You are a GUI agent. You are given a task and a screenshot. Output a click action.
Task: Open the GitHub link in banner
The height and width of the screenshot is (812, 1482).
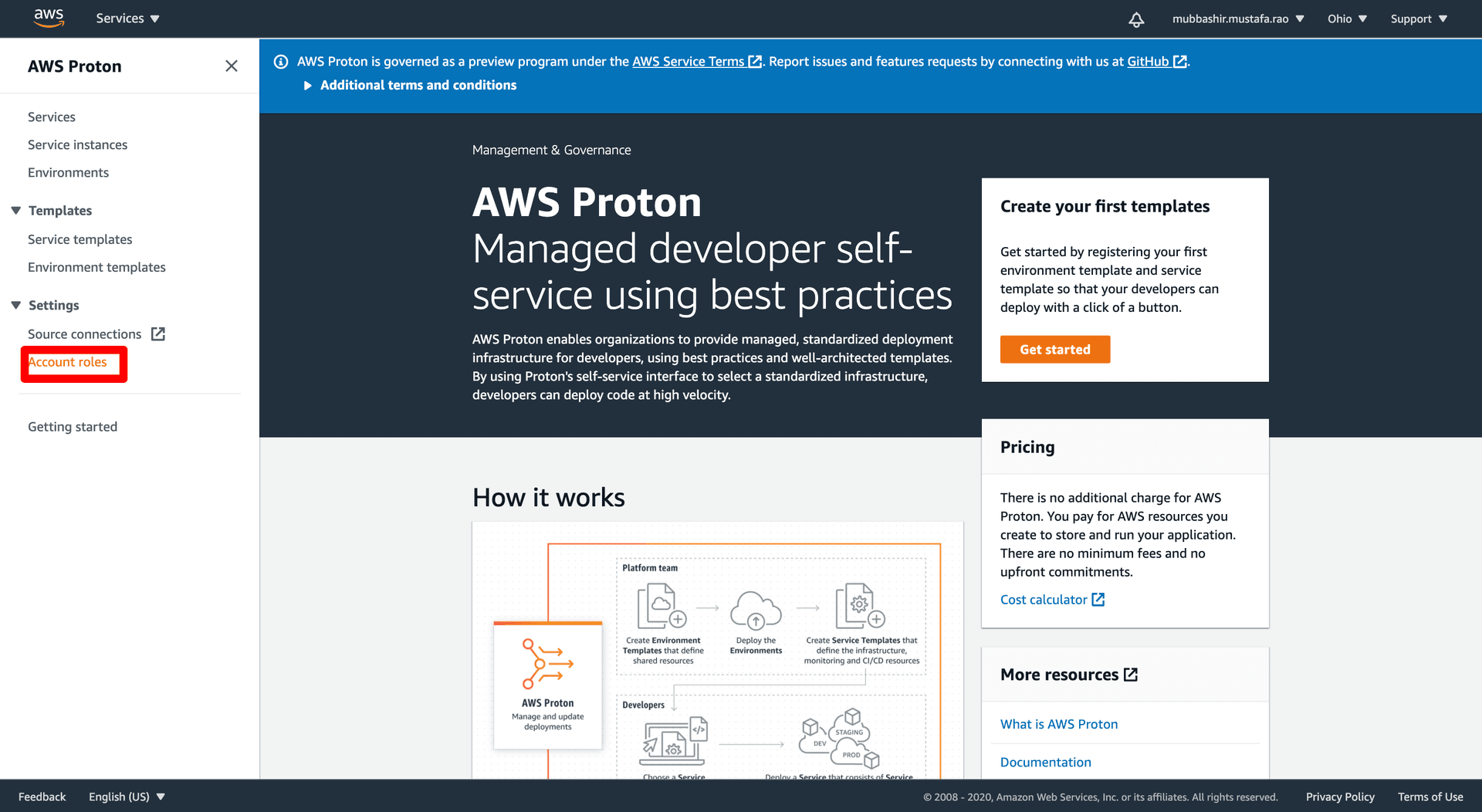tap(1156, 62)
